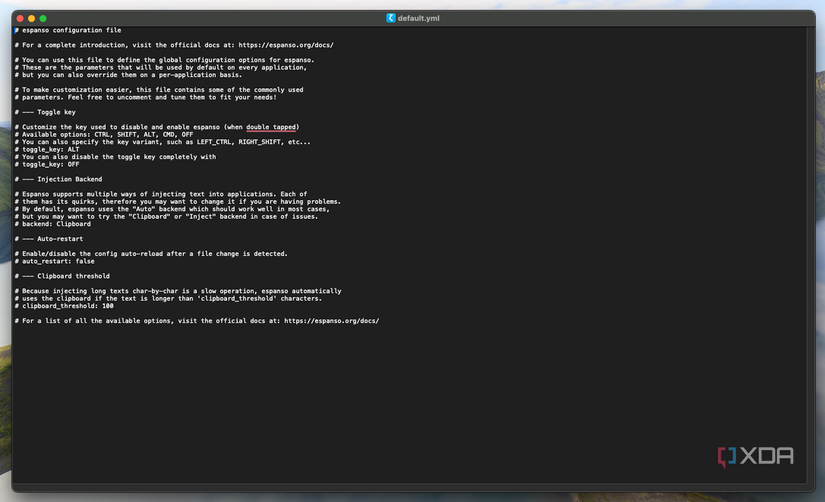Maximize the window with the green button
Viewport: 825px width, 502px height.
click(x=43, y=18)
